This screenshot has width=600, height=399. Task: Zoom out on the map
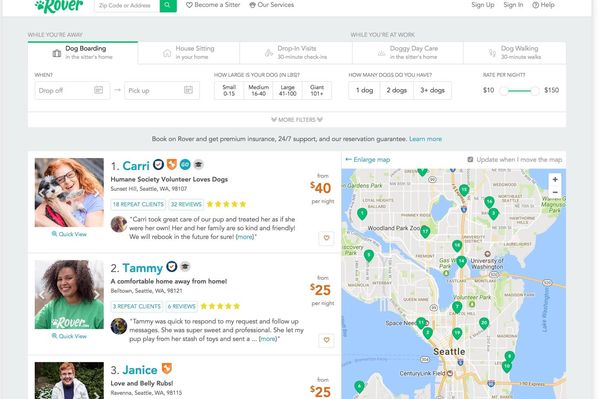(555, 192)
